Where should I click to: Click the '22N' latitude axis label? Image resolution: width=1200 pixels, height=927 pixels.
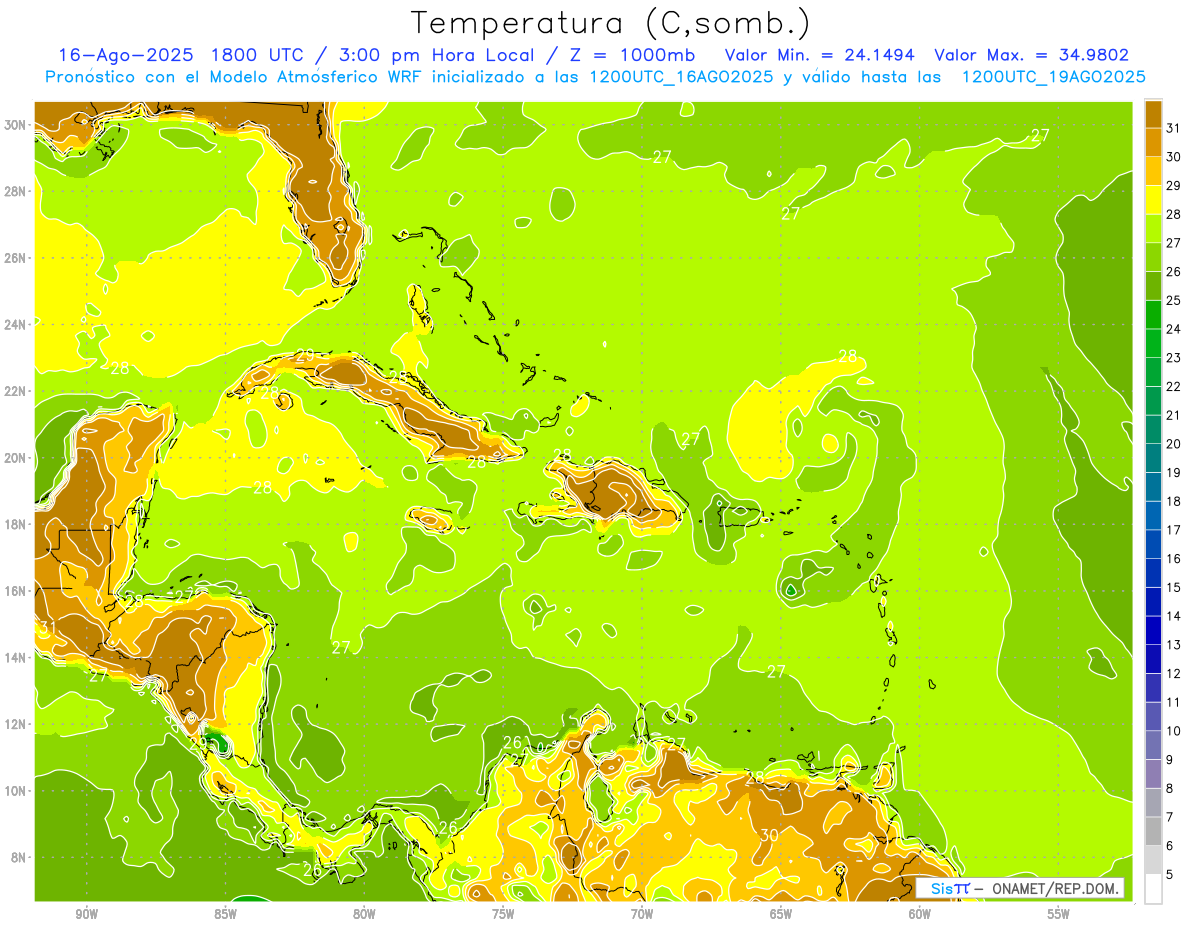point(15,391)
